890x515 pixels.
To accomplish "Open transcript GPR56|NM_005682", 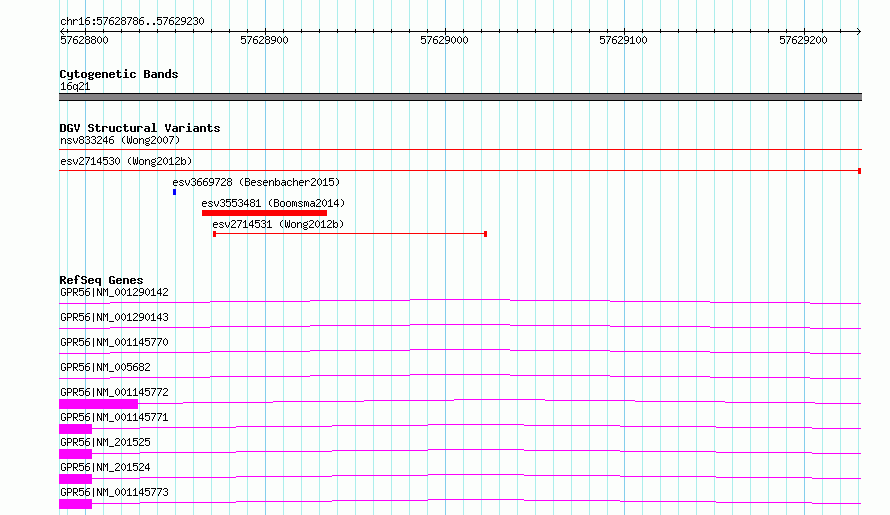I will click(x=105, y=367).
